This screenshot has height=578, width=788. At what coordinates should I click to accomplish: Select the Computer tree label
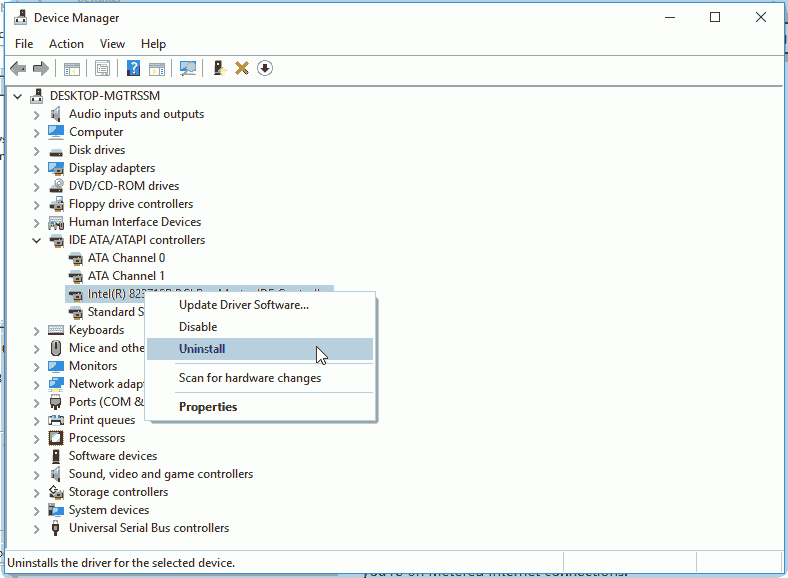[96, 132]
